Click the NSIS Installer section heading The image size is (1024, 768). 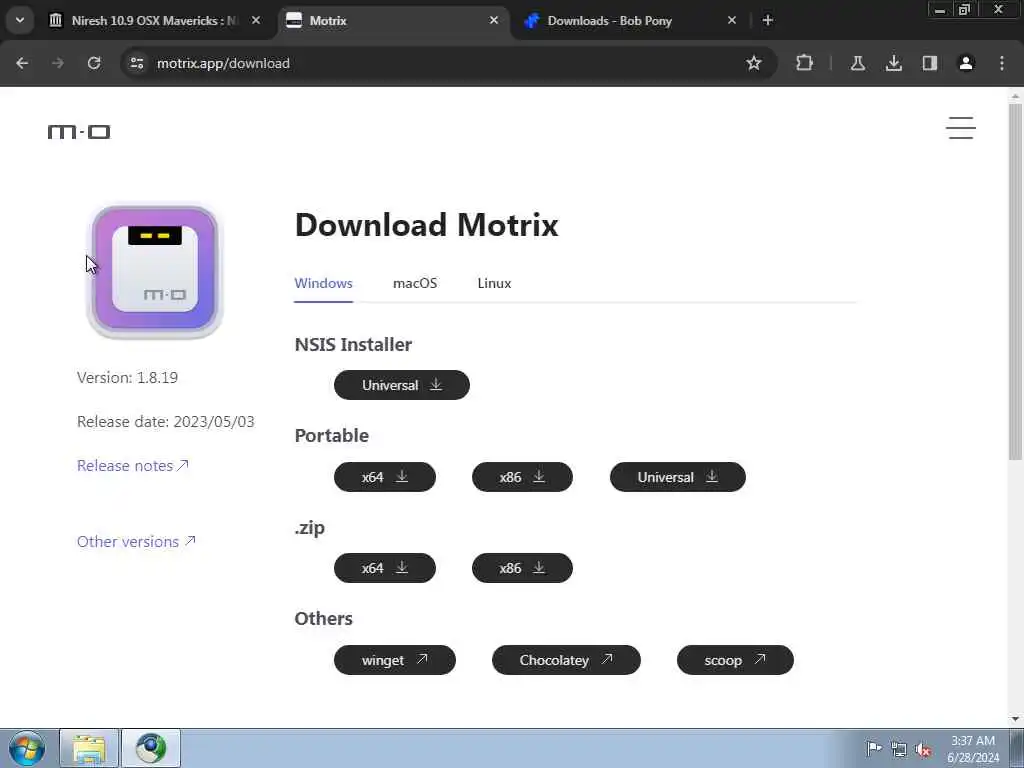coord(353,345)
